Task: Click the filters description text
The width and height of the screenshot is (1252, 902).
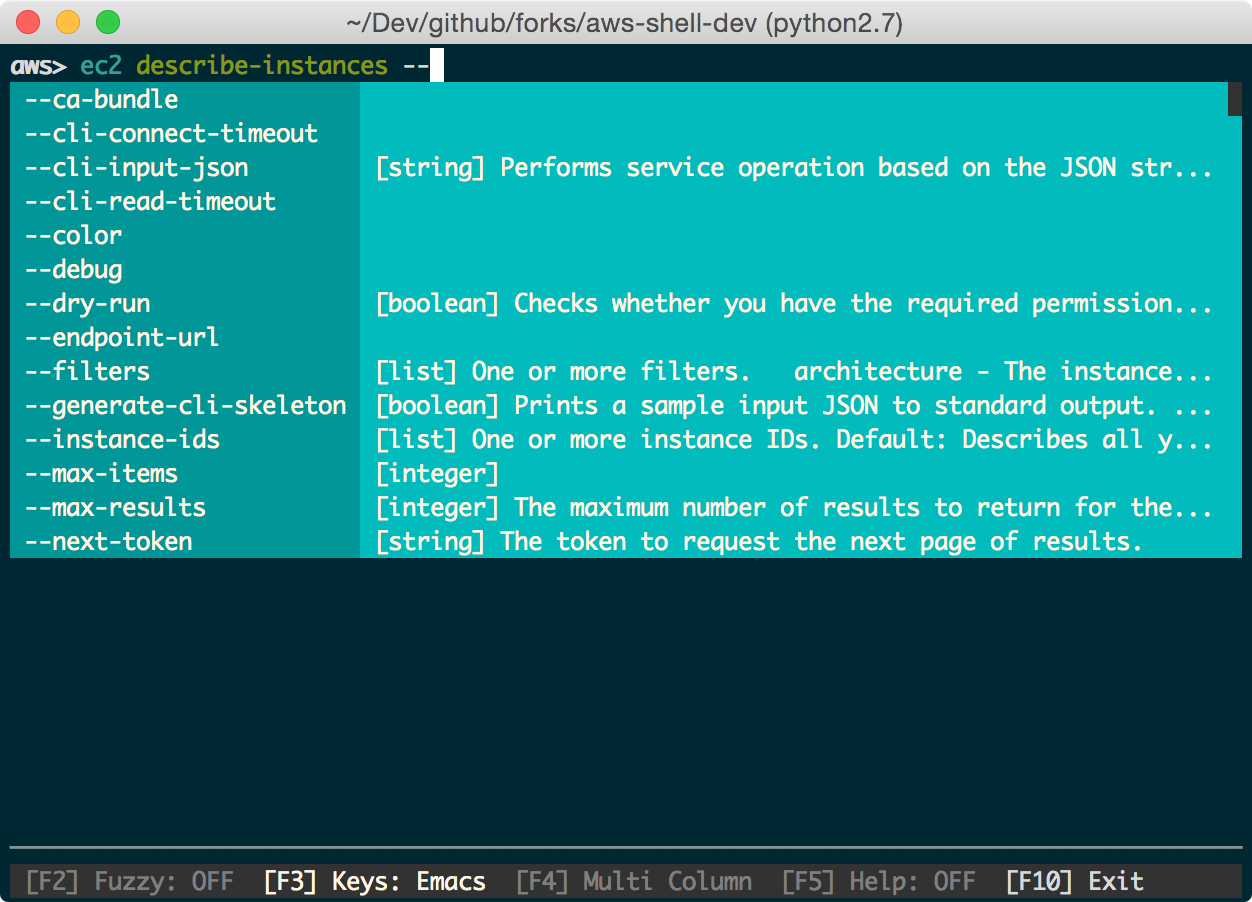Action: click(794, 371)
